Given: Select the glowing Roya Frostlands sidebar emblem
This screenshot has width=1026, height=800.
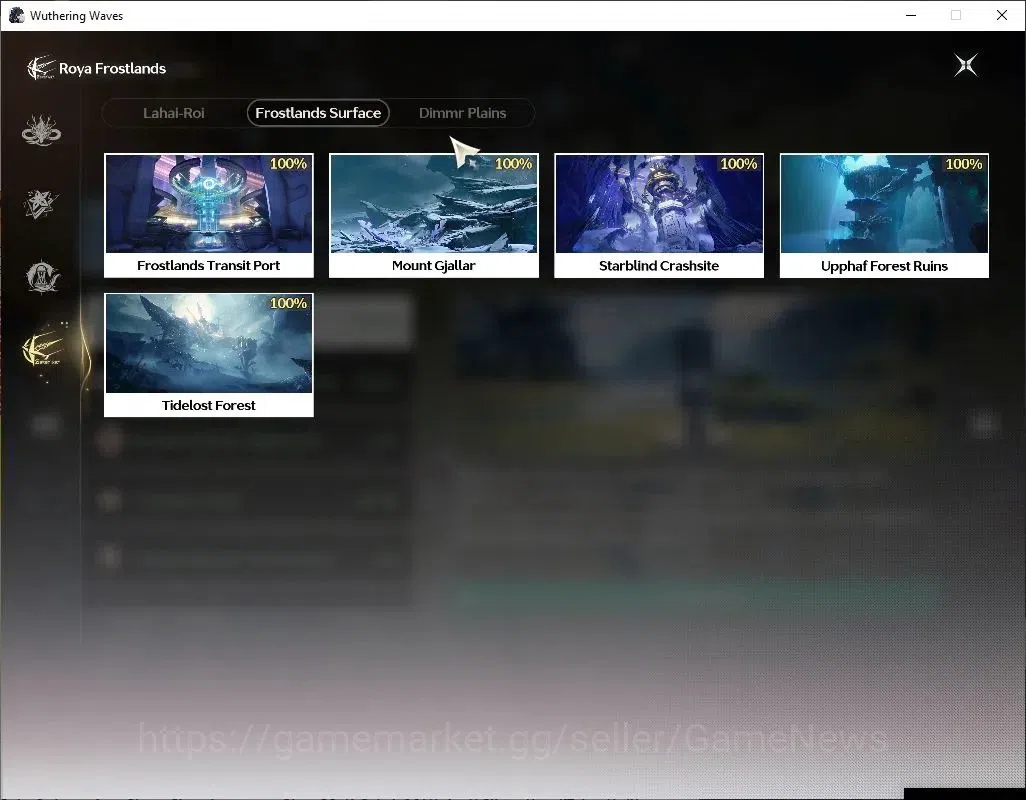Looking at the screenshot, I should (42, 351).
